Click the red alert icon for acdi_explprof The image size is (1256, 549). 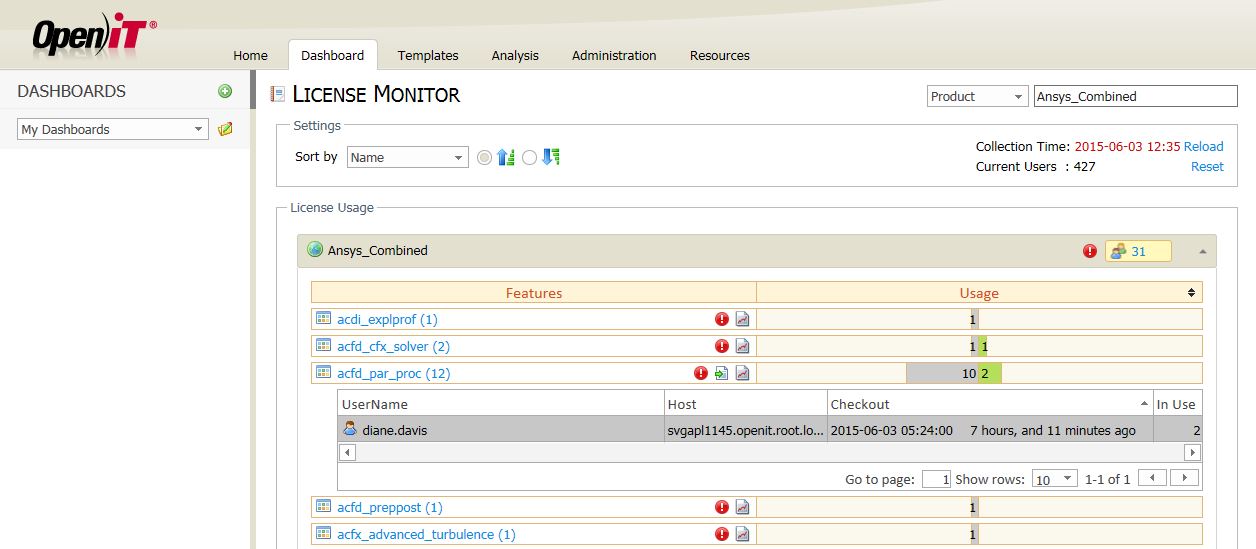[x=722, y=319]
